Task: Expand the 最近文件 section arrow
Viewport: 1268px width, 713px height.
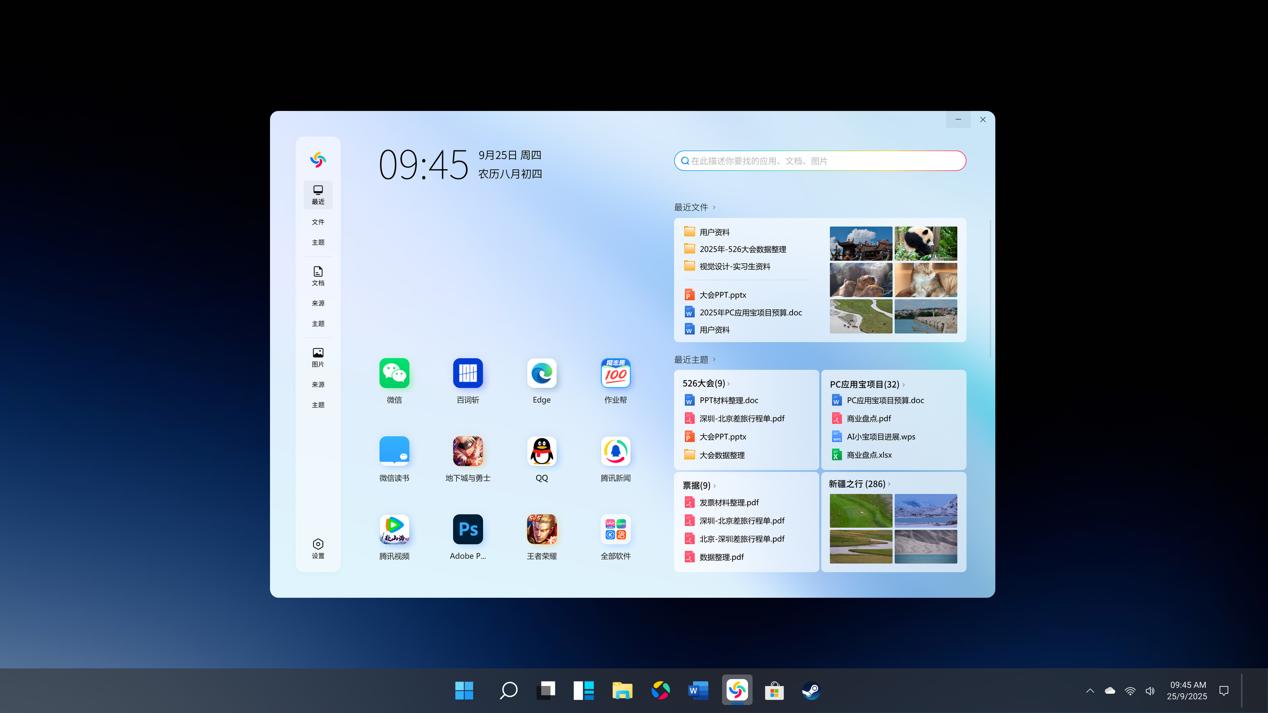Action: [714, 208]
